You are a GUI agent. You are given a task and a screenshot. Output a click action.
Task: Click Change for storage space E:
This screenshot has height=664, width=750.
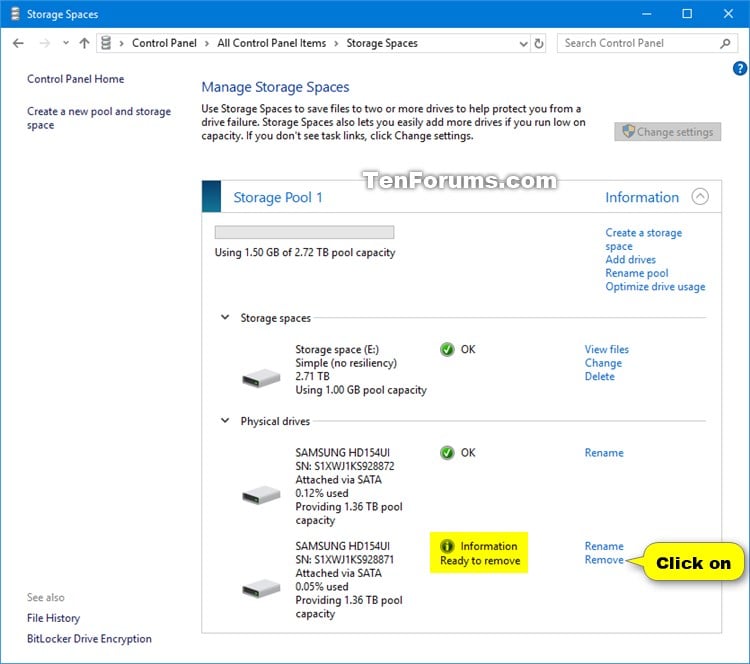tap(603, 363)
